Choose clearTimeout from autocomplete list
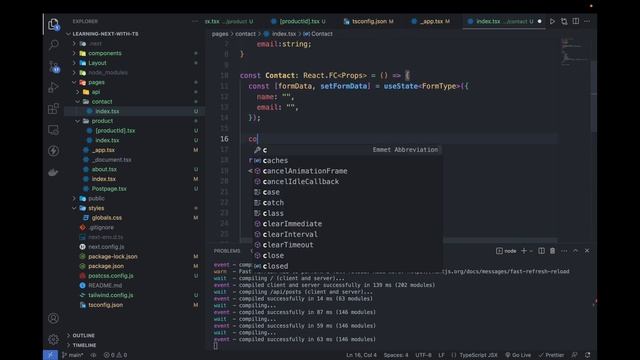The image size is (640, 360). click(347, 245)
